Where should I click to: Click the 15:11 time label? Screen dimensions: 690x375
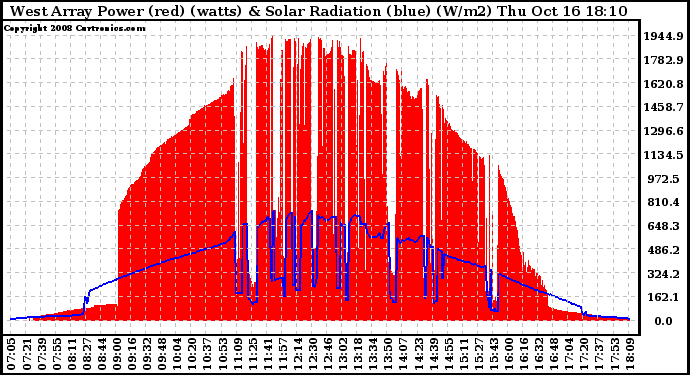(x=462, y=354)
